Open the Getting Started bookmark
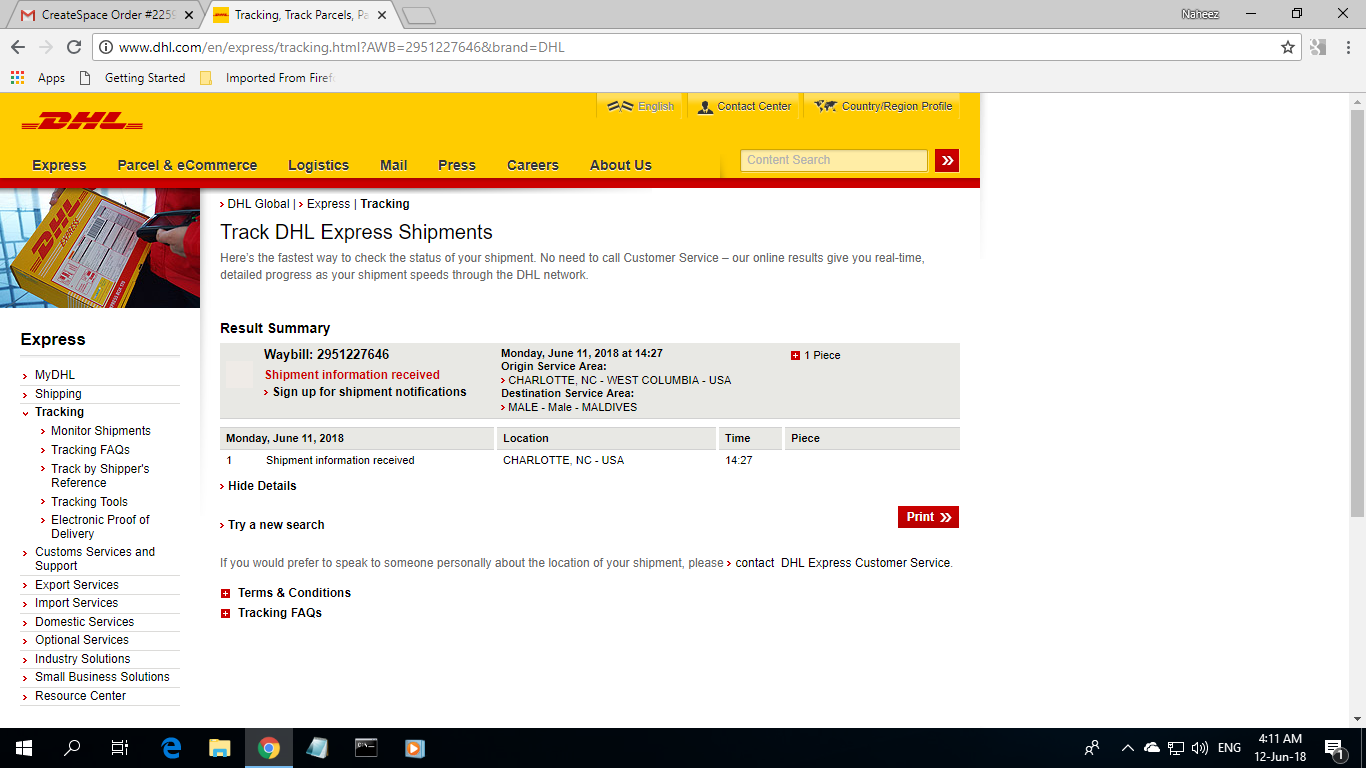 [x=132, y=78]
